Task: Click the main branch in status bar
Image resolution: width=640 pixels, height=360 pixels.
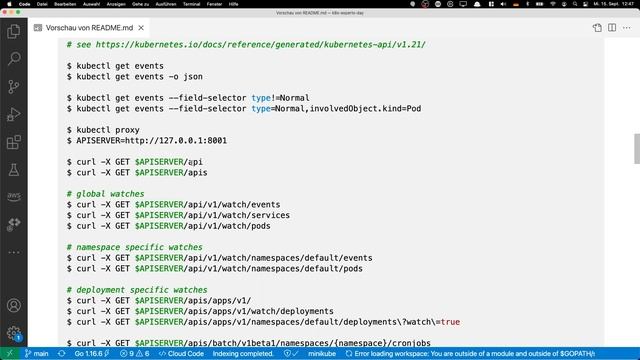Action: point(36,354)
